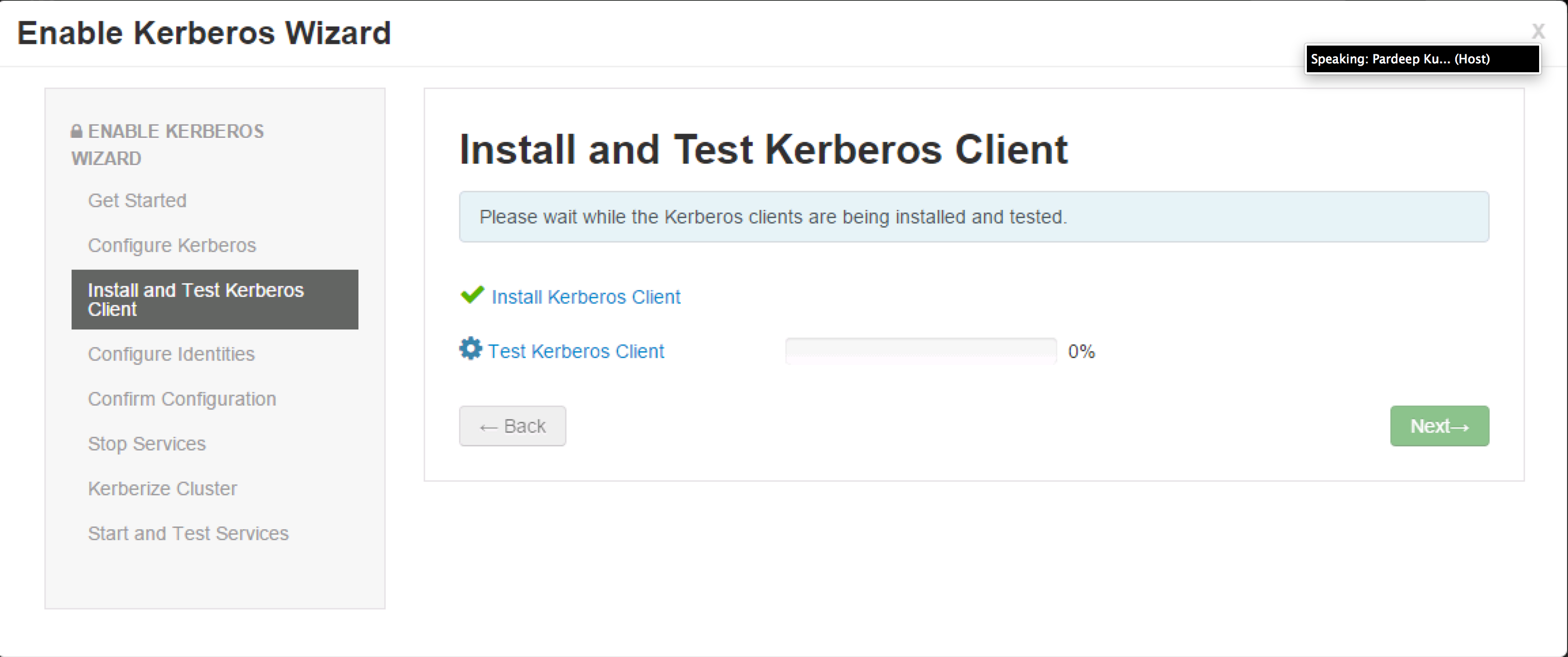The image size is (1568, 657).
Task: Click the Back button
Action: [x=512, y=426]
